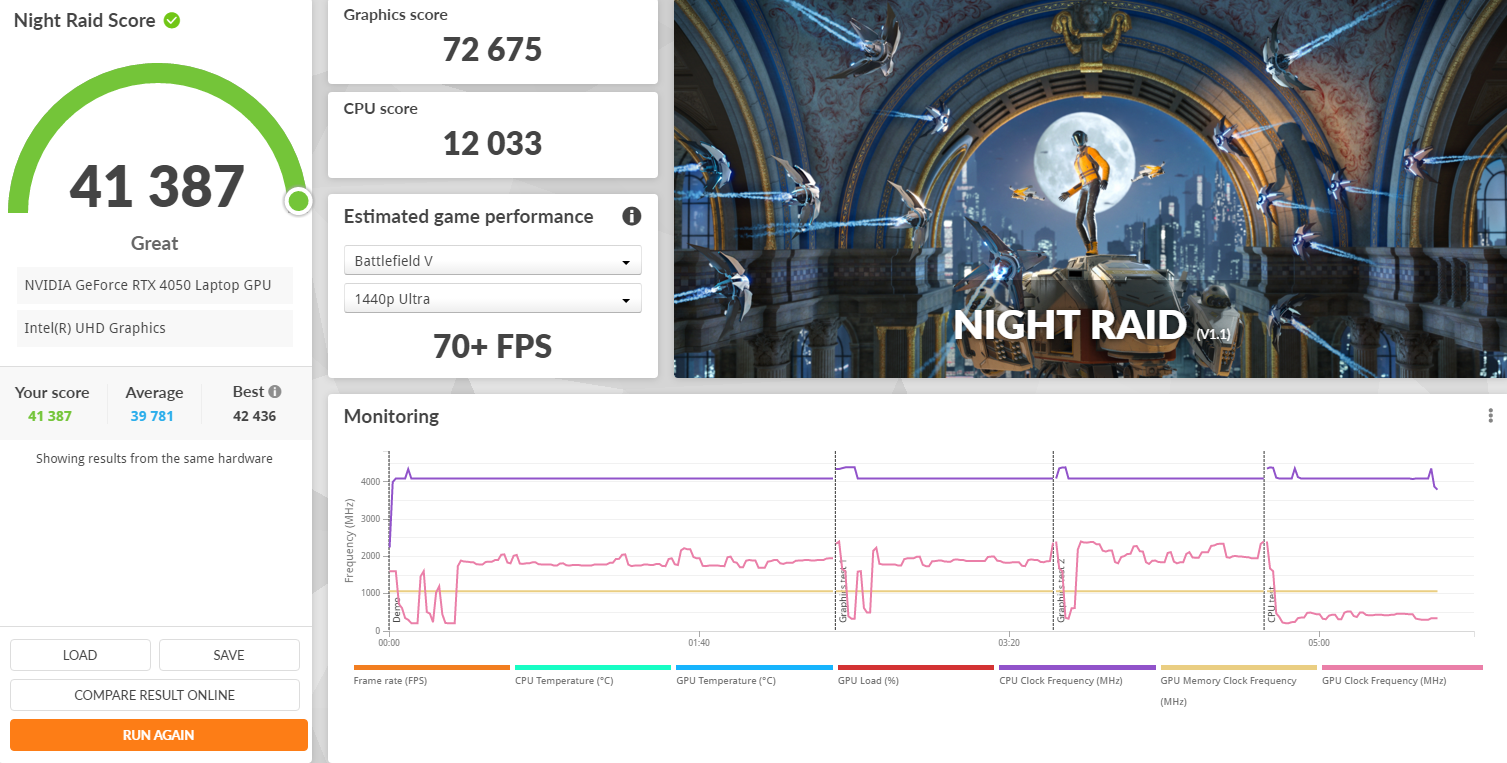Click Showing results from the same hardware

(x=155, y=459)
